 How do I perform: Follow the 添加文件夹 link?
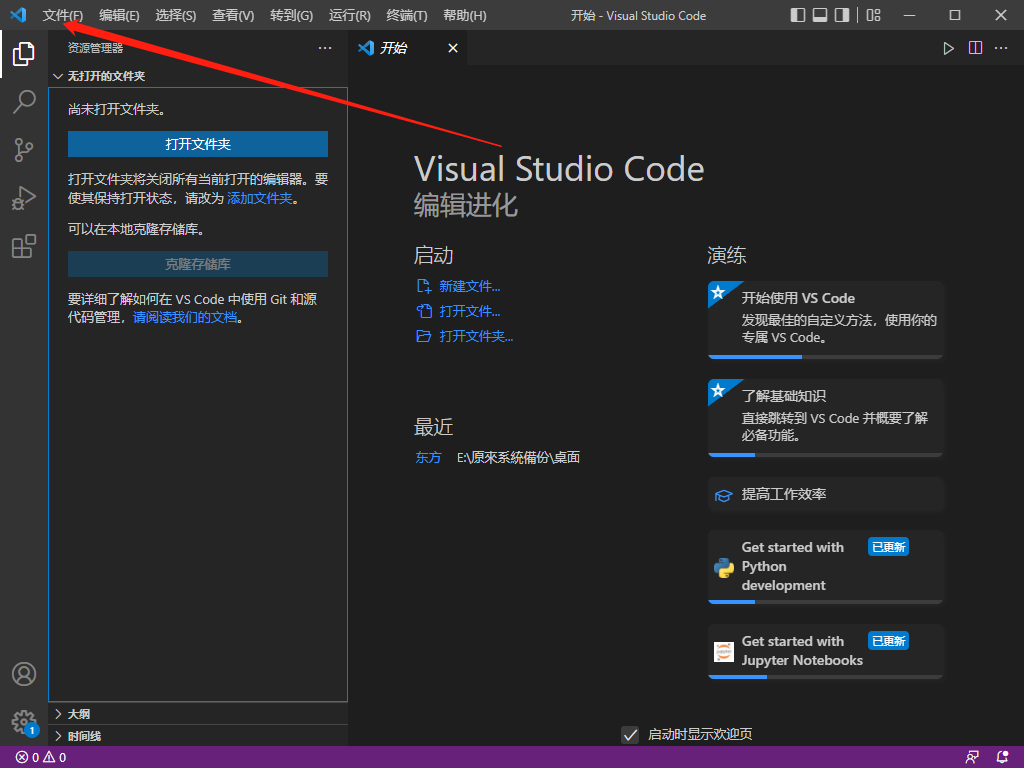[259, 198]
